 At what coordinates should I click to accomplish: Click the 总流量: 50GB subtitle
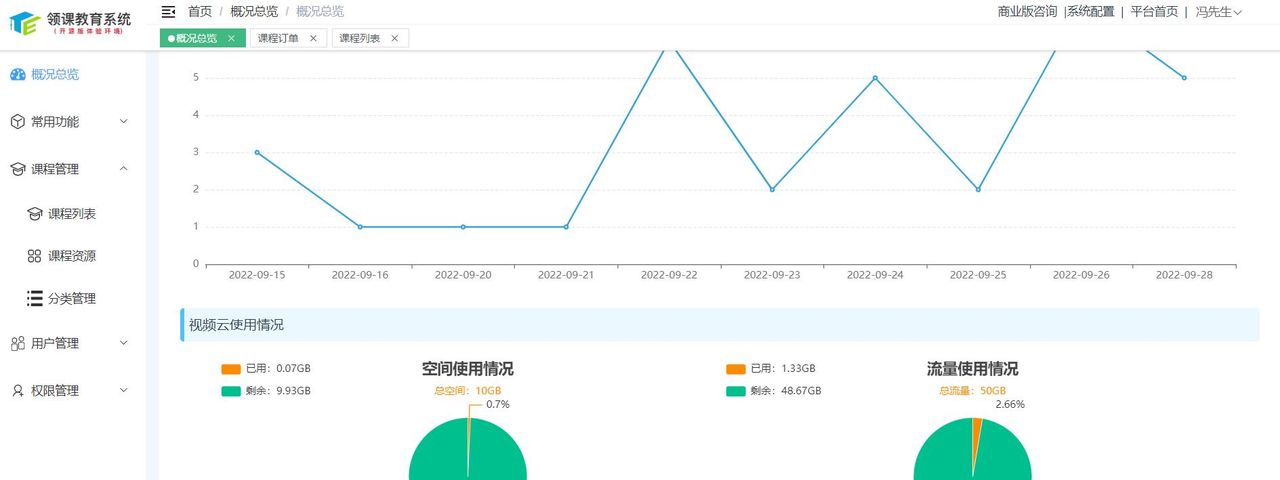tap(973, 390)
